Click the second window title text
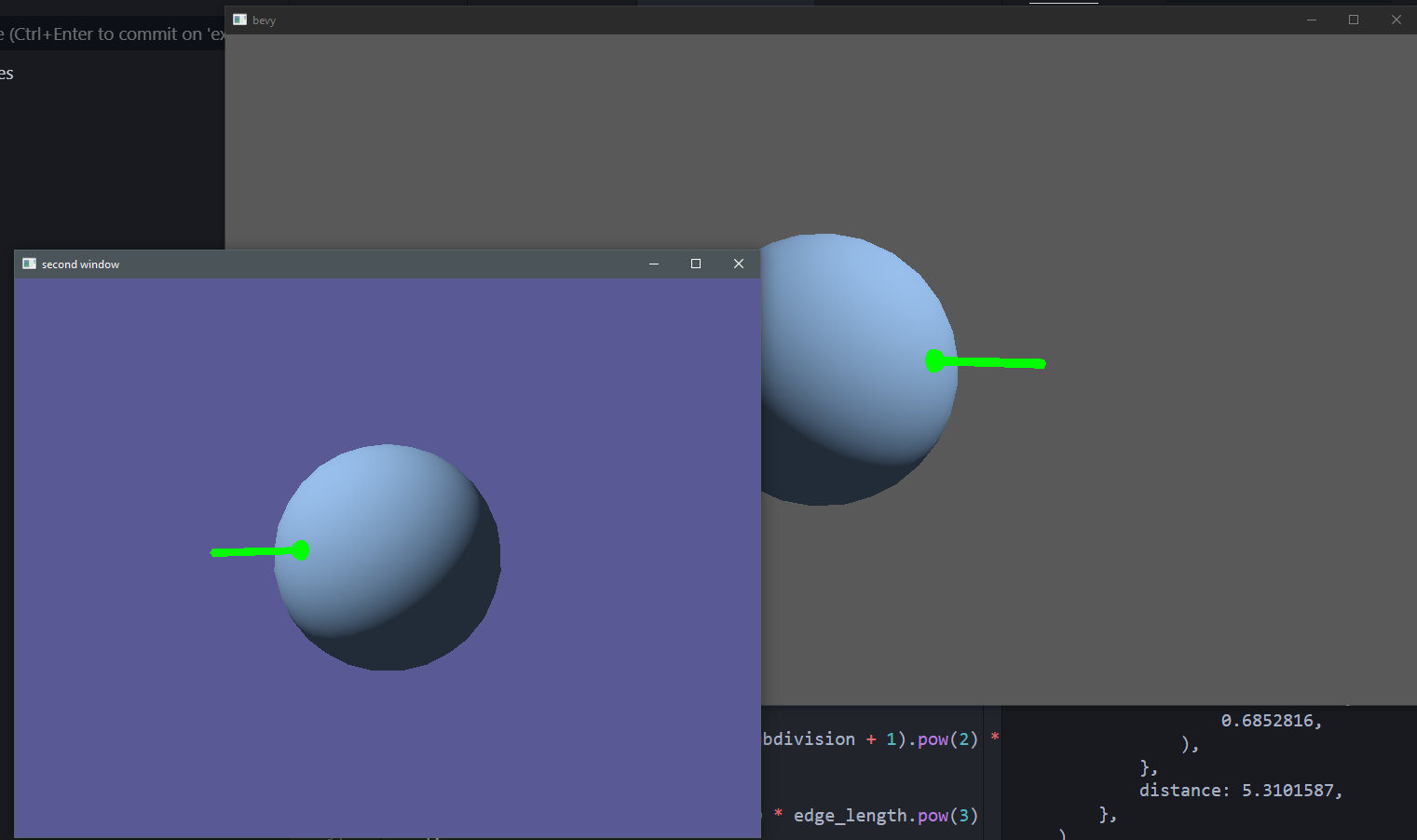This screenshot has height=840, width=1417. (x=82, y=264)
